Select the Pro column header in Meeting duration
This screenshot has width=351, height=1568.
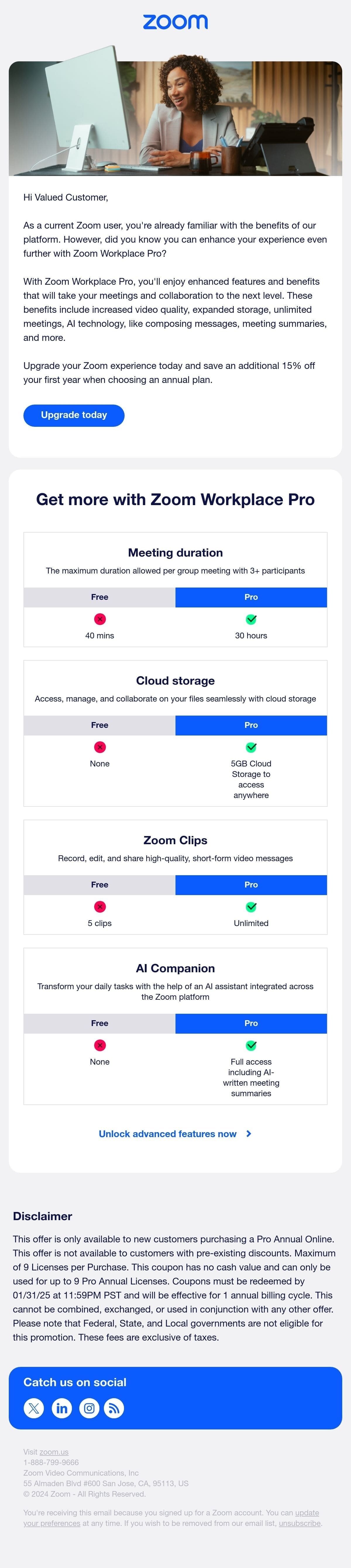250,597
